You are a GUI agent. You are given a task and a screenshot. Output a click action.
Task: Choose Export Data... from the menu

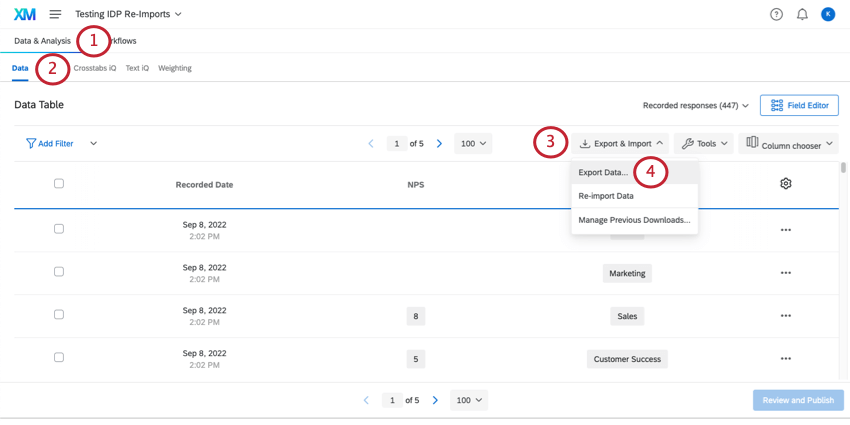click(x=603, y=172)
